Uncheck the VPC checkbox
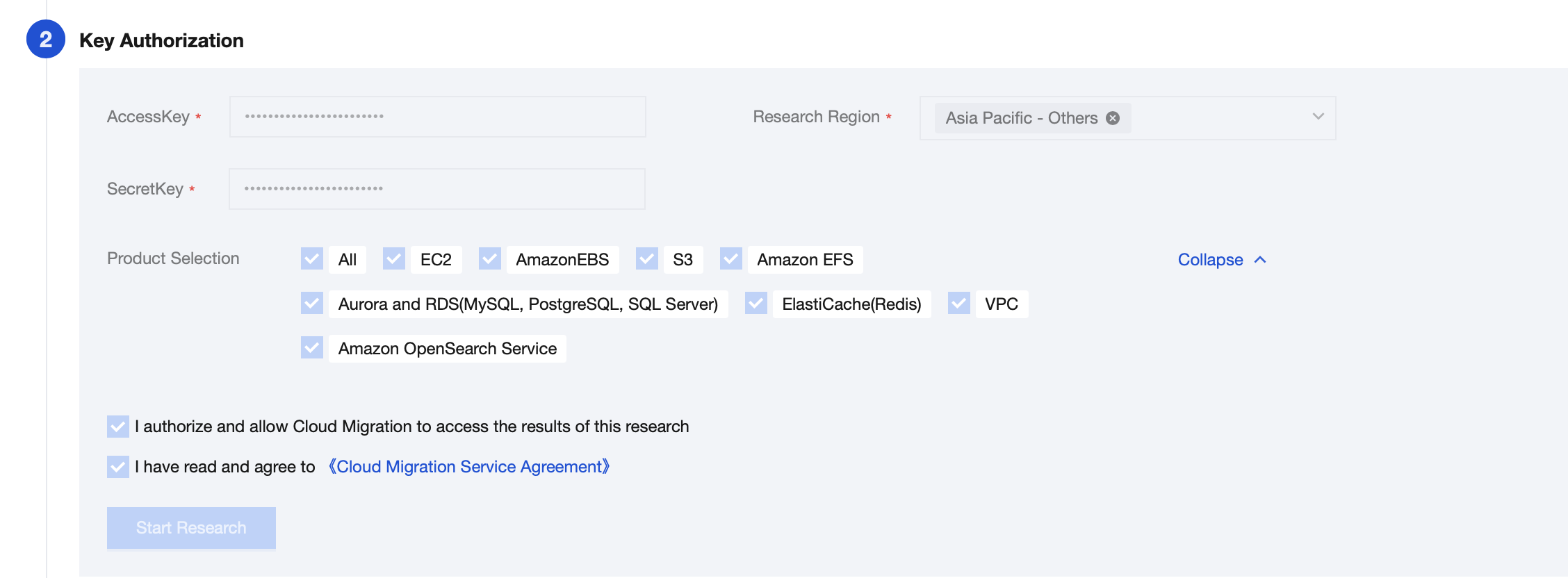1568x578 pixels. coord(959,304)
